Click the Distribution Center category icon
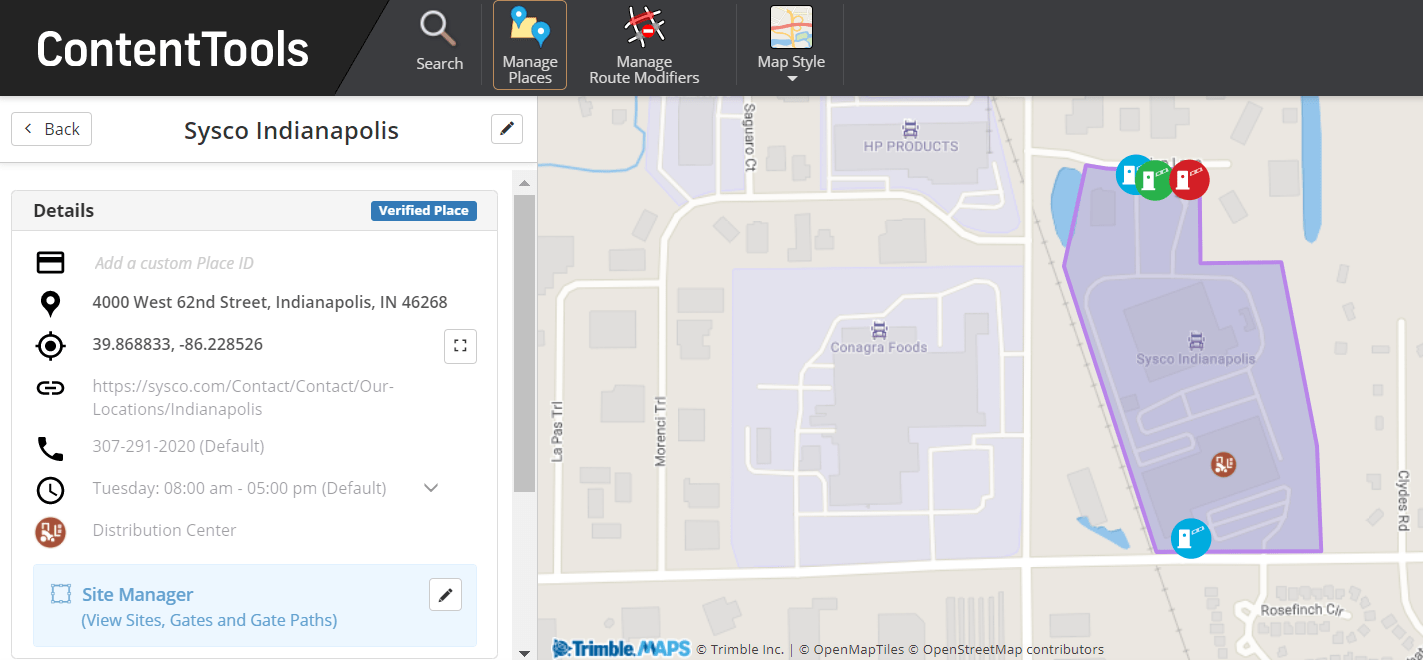Image resolution: width=1423 pixels, height=660 pixels. [x=50, y=531]
